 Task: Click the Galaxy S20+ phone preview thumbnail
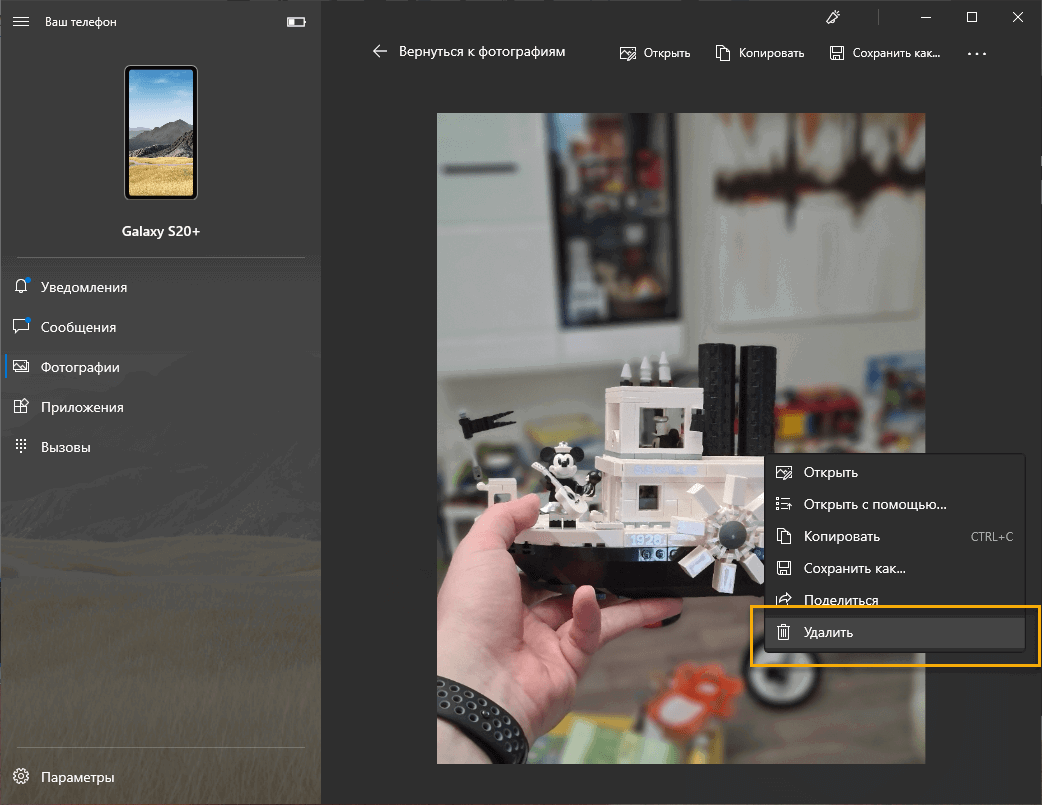(161, 133)
